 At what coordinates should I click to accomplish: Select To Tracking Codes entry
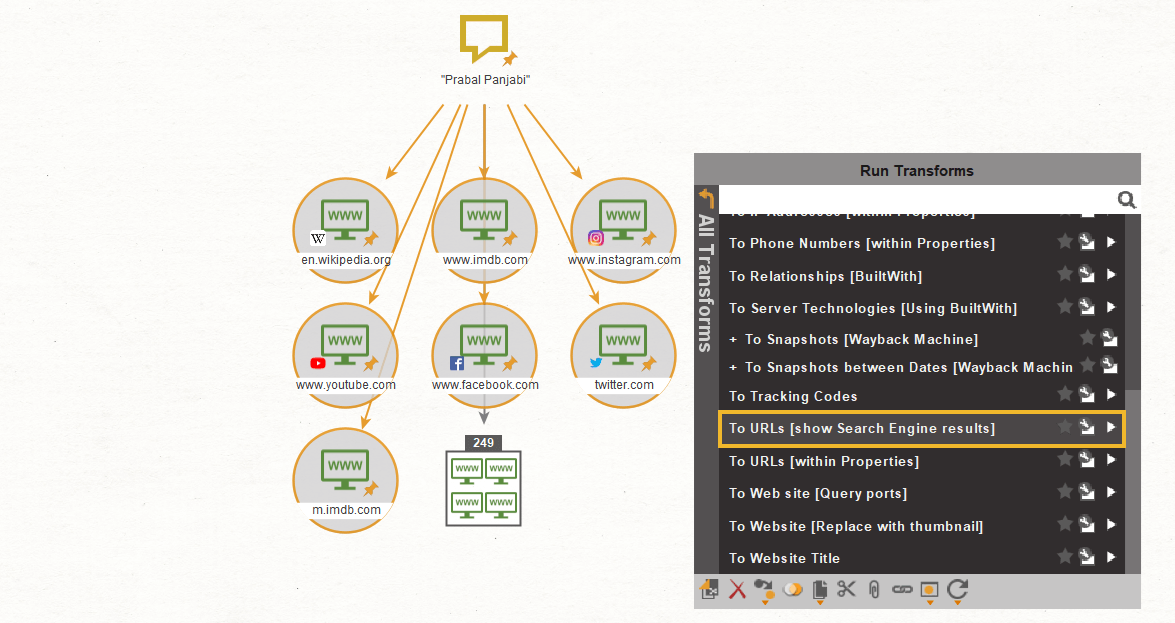[x=922, y=396]
